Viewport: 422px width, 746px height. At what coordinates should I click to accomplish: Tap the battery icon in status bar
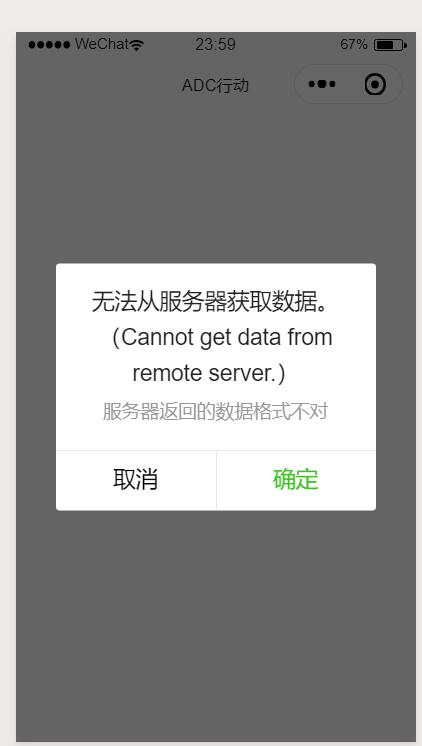coord(390,45)
